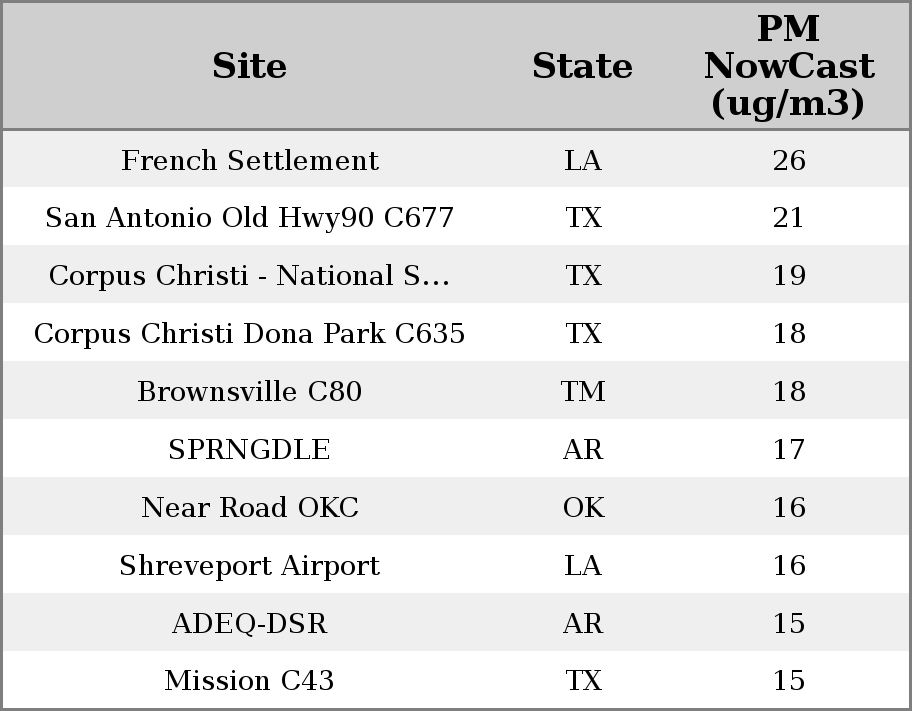Open the Near Road OKC site
The height and width of the screenshot is (711, 912).
[249, 507]
